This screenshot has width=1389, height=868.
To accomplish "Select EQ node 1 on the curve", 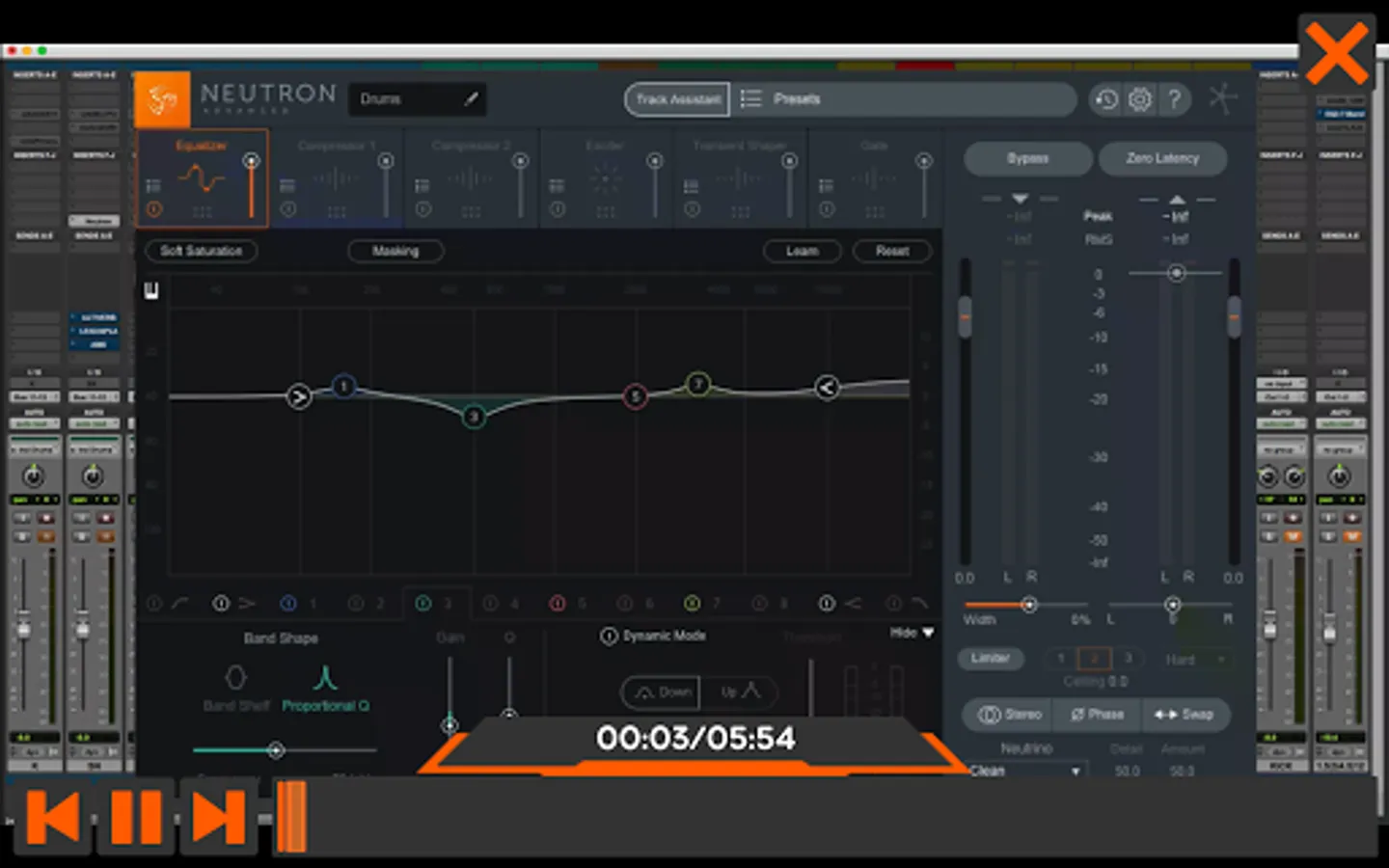I will pyautogui.click(x=343, y=387).
